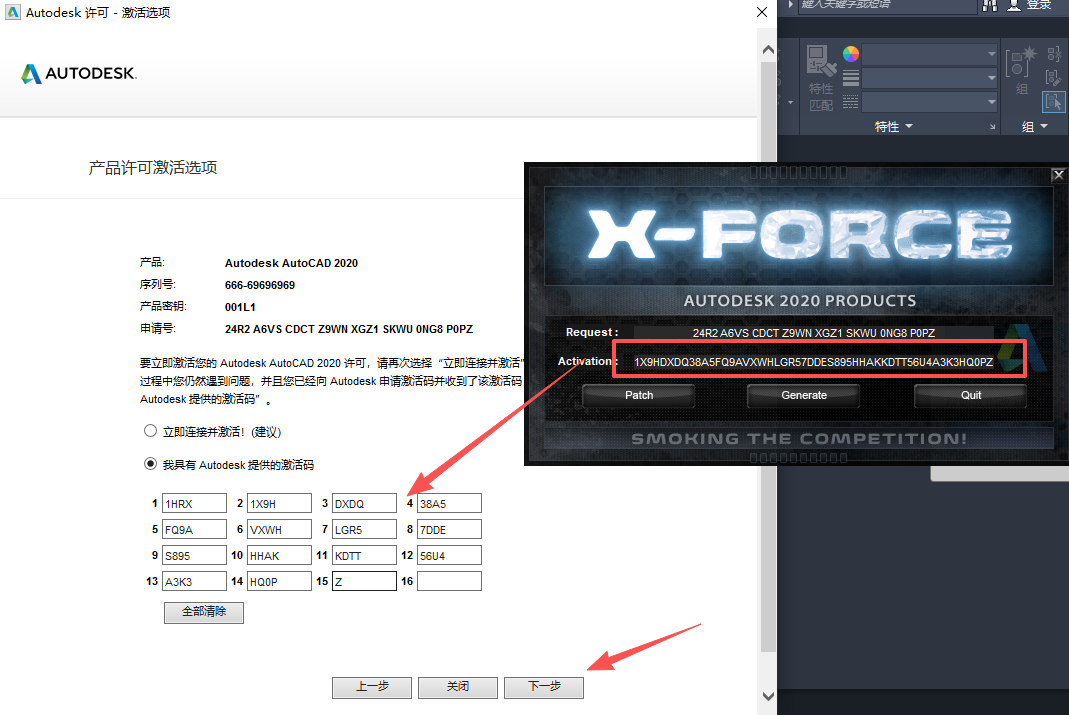Expand the partially hidden panel's small arrow left of 特性匹配
The image size is (1069, 715).
(790, 103)
